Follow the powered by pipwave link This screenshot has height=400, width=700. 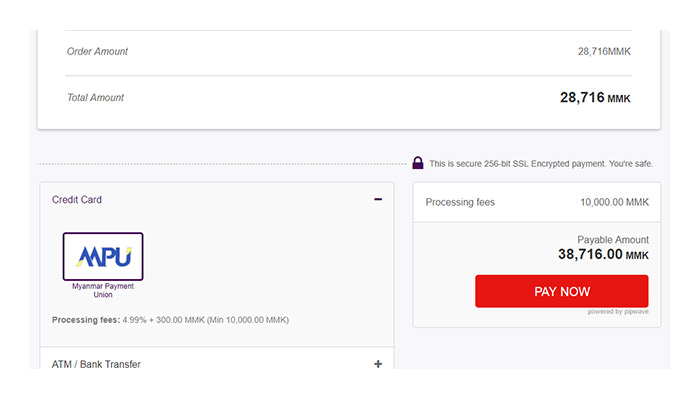(618, 312)
